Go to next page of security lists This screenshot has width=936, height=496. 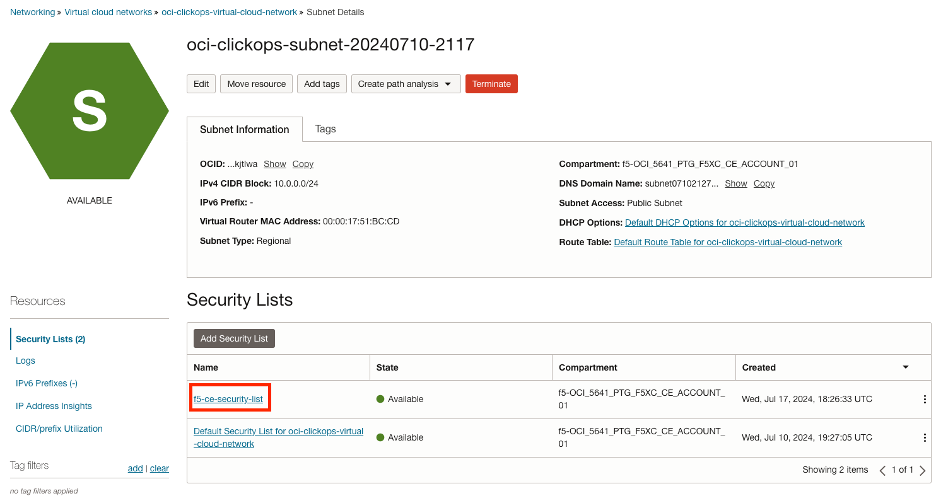click(922, 470)
